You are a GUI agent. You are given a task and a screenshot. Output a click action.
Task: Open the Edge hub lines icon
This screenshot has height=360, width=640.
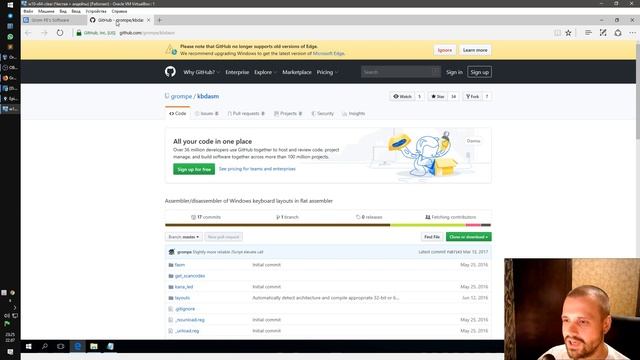click(588, 33)
